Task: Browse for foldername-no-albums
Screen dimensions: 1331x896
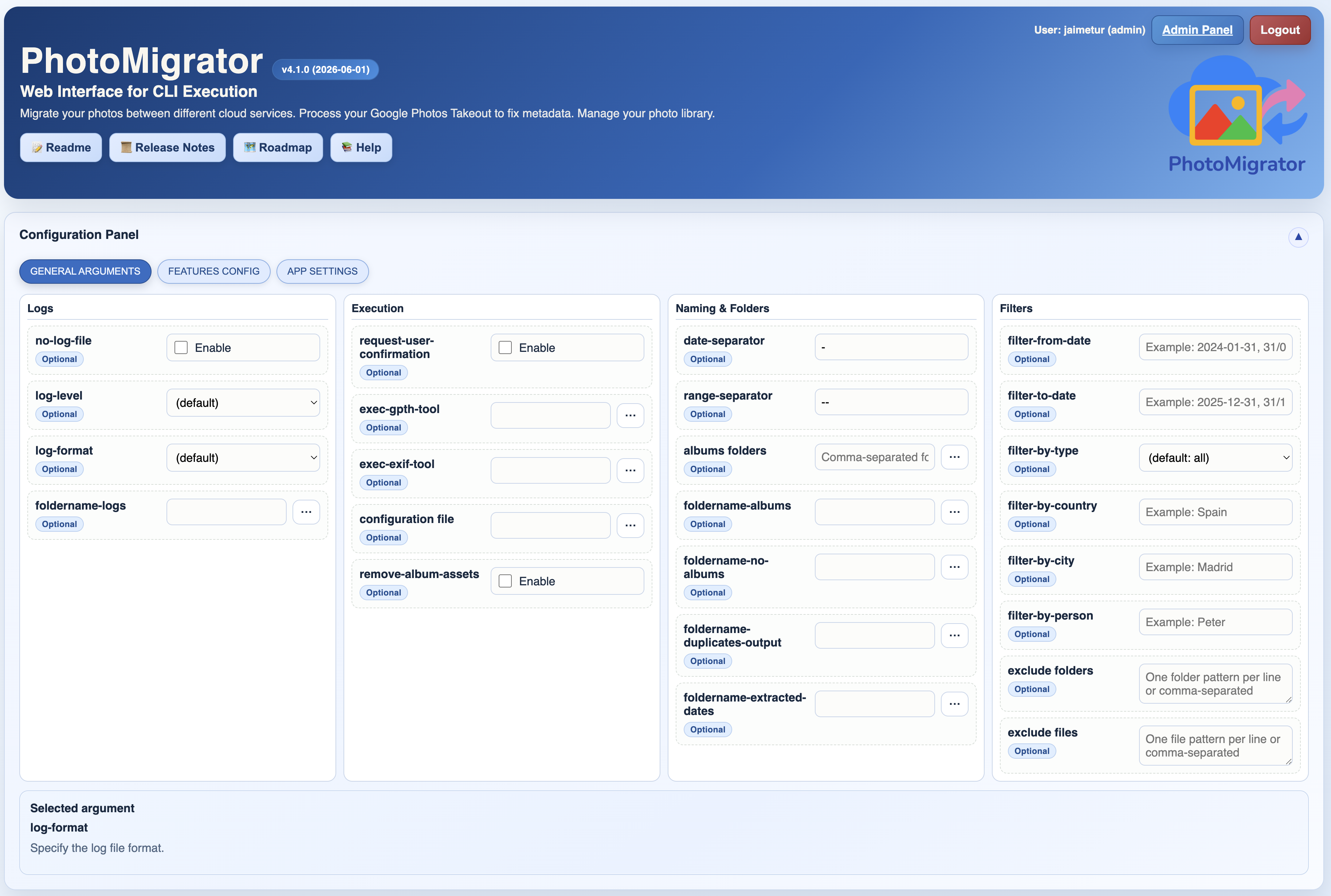Action: 954,567
